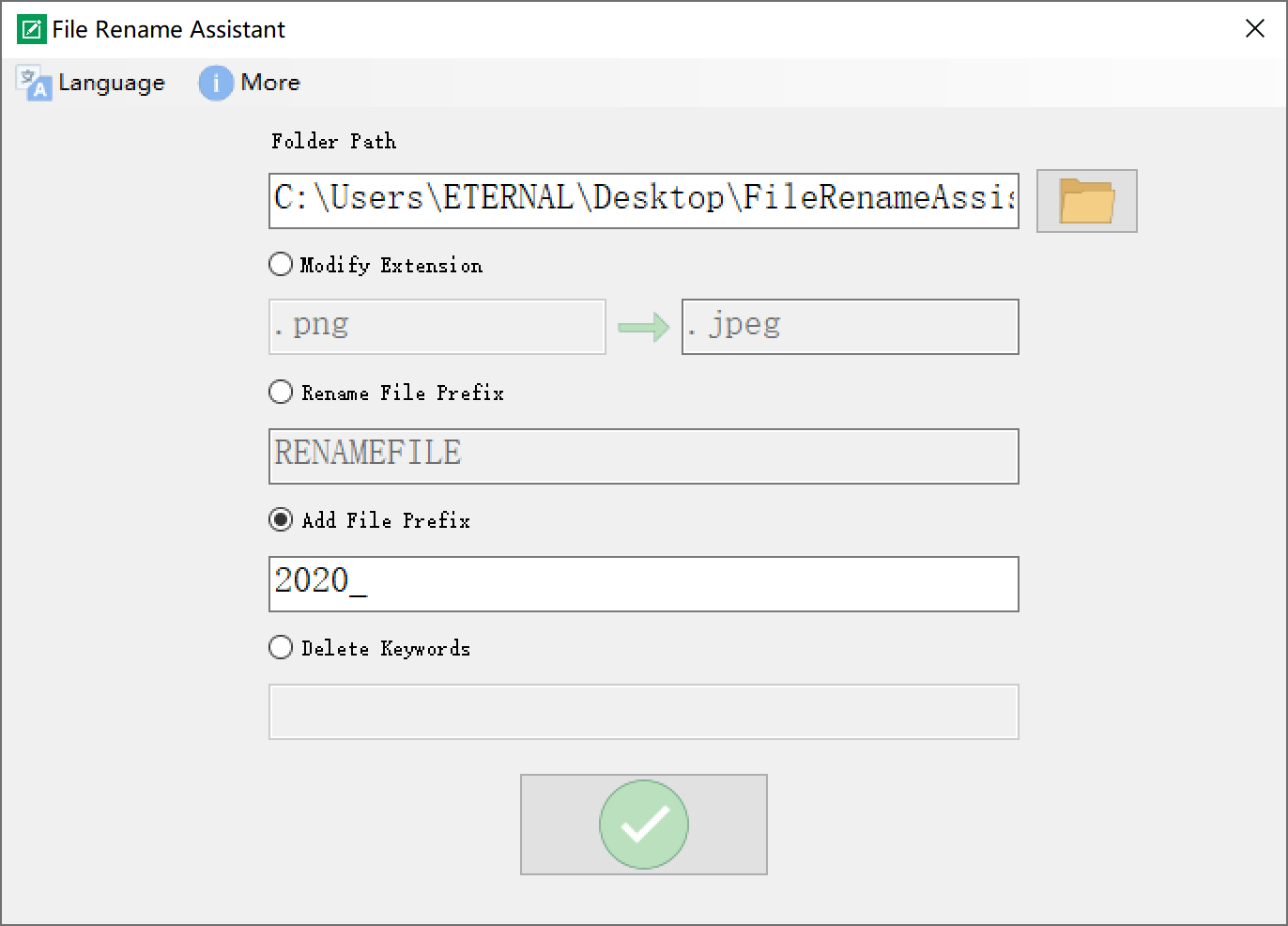
Task: Click the green arrow between extension fields
Action: click(643, 327)
